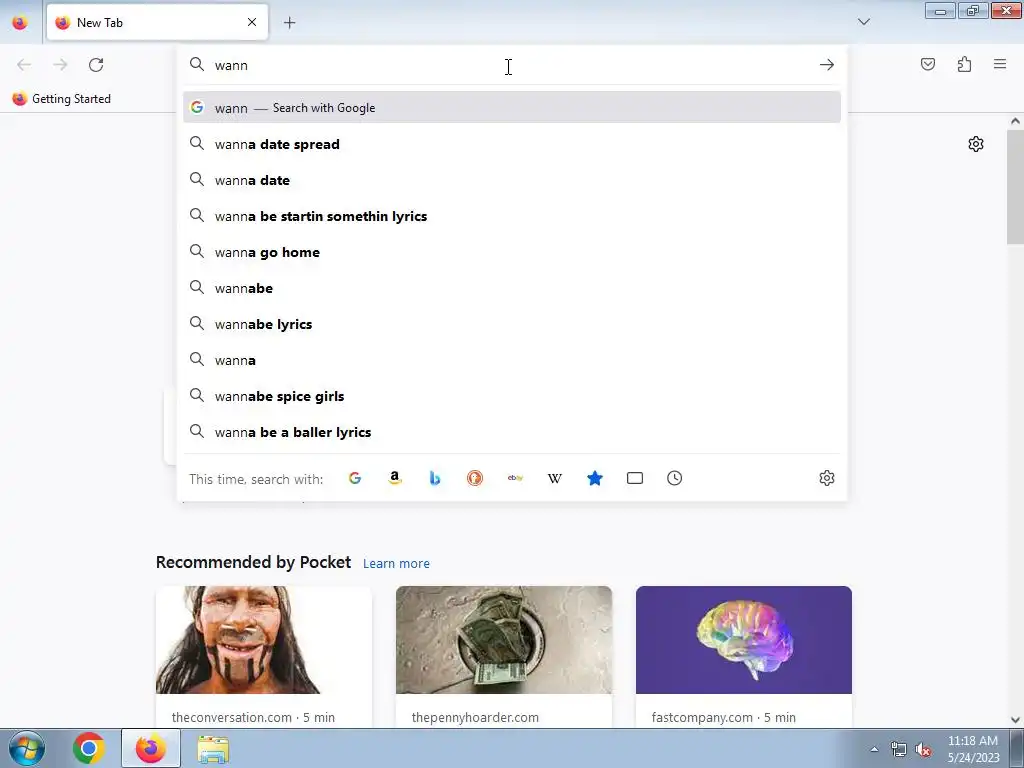This screenshot has height=768, width=1024.
Task: Pick 'wanna be startin somethin lyrics' suggestion
Action: (x=512, y=216)
